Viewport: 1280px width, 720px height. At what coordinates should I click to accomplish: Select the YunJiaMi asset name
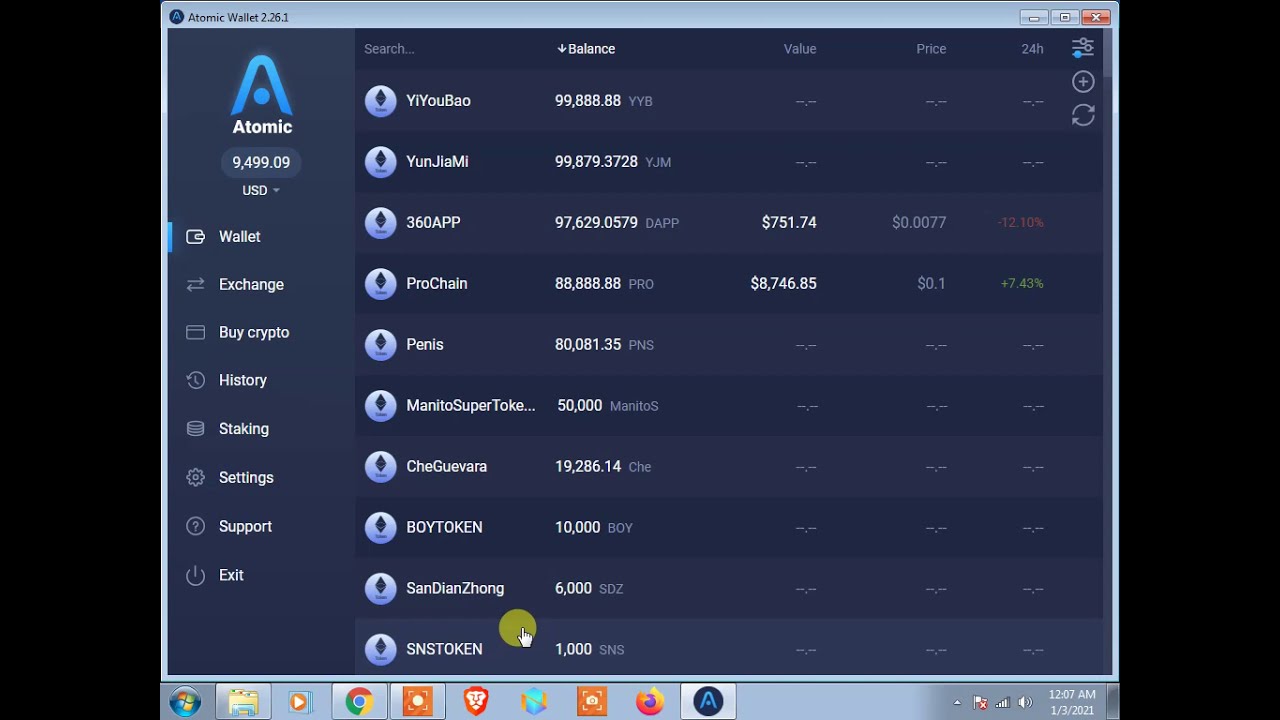437,162
